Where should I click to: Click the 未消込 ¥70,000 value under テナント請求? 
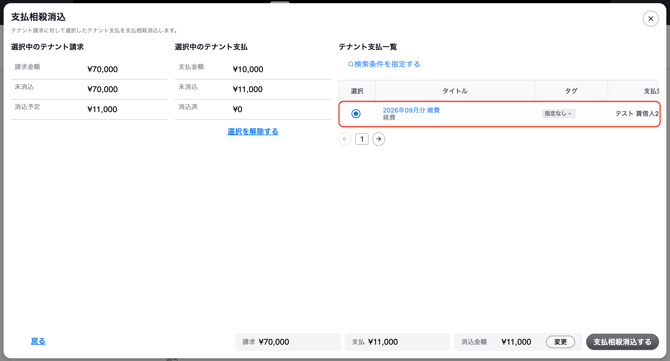103,89
